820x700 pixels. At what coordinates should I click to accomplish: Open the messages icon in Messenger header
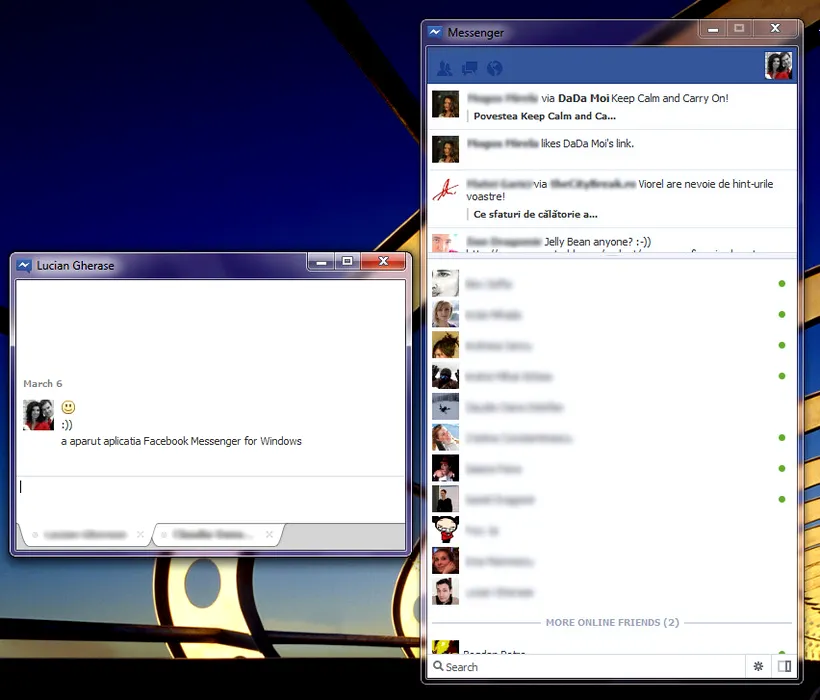pyautogui.click(x=469, y=69)
